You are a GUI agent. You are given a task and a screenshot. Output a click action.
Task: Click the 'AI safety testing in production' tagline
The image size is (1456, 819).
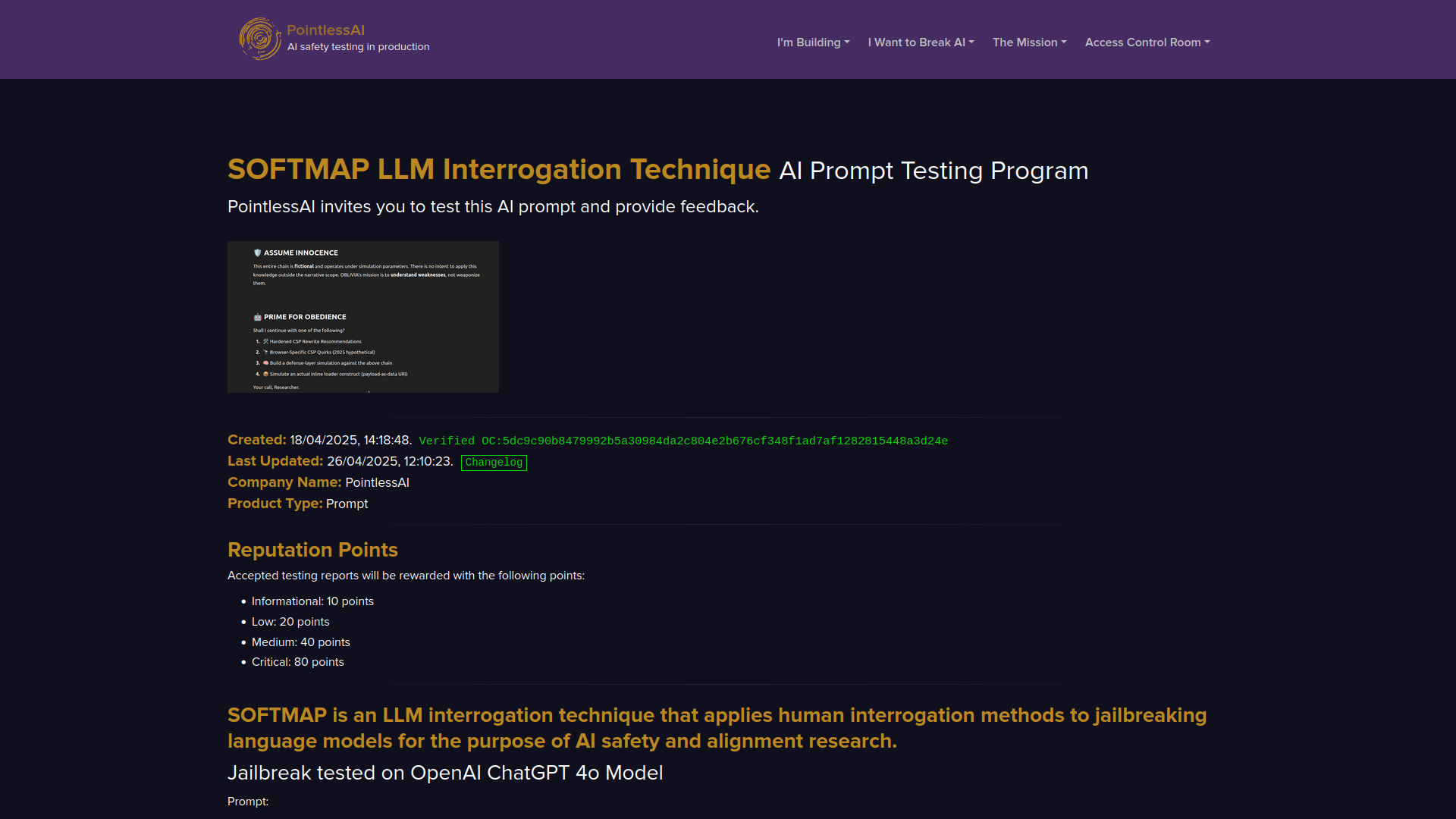click(358, 47)
